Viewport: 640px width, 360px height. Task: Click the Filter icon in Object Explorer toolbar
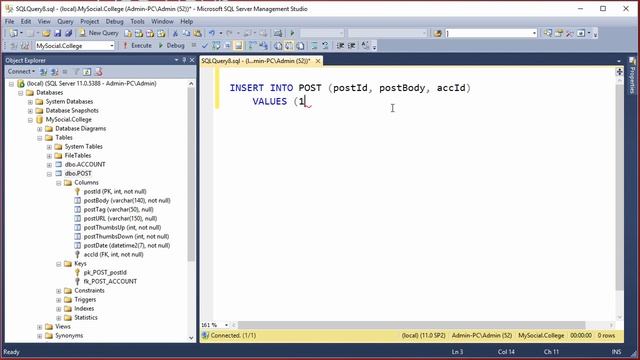76,72
